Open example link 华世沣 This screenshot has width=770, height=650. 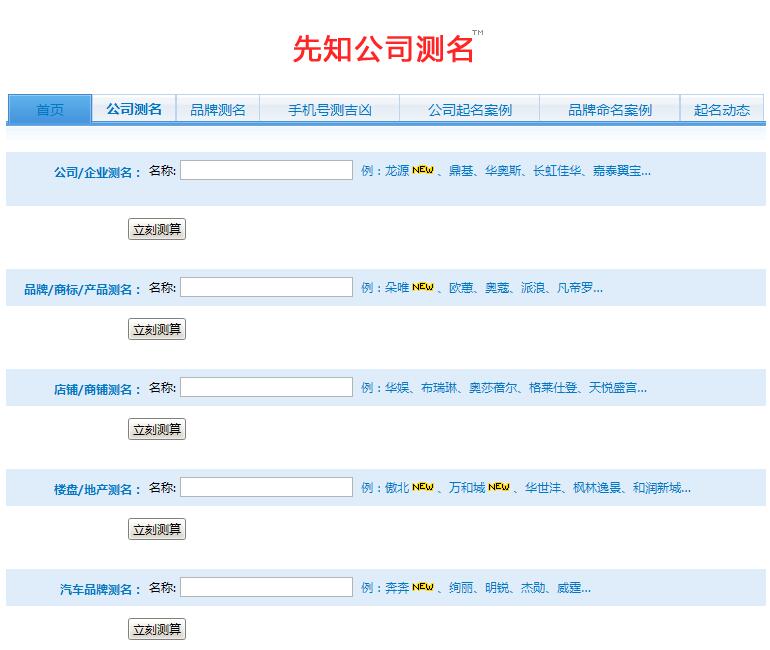tap(543, 488)
